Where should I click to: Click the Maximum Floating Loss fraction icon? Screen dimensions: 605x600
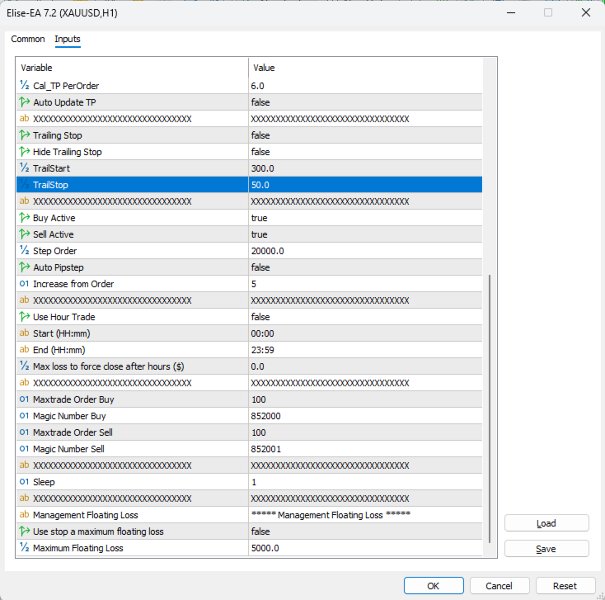click(x=25, y=548)
